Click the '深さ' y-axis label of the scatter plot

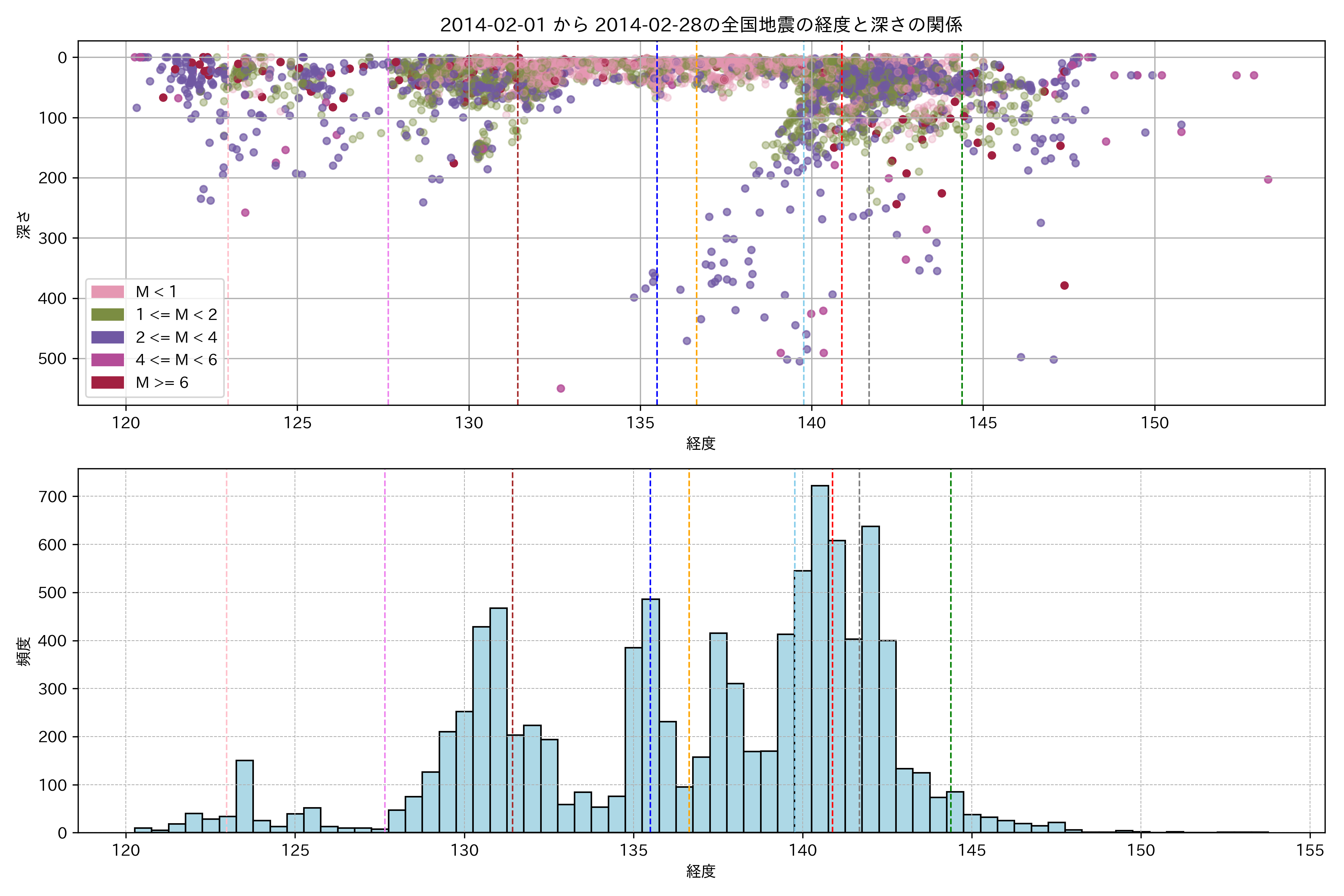24,225
